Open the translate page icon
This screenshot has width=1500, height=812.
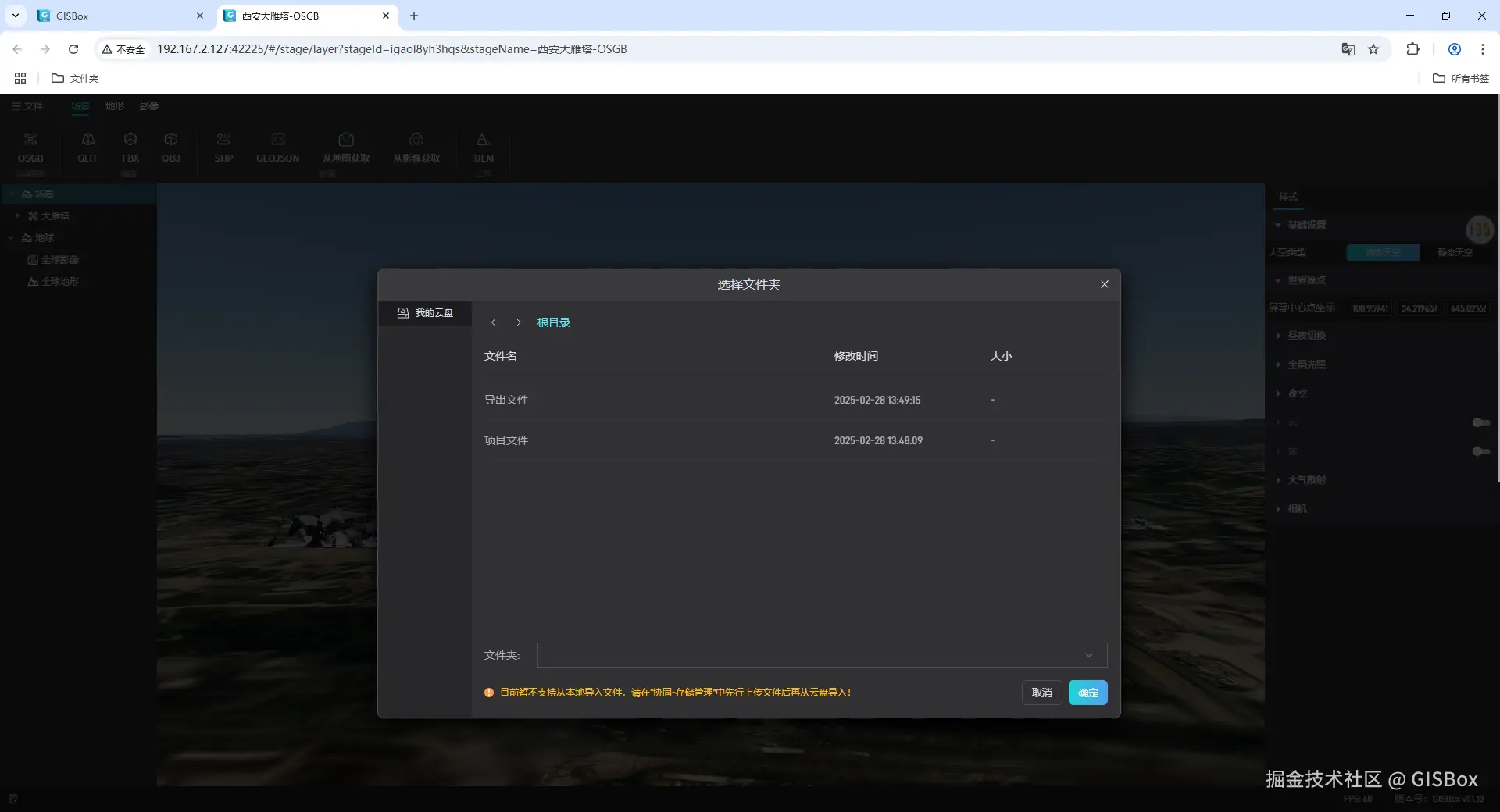(x=1348, y=49)
